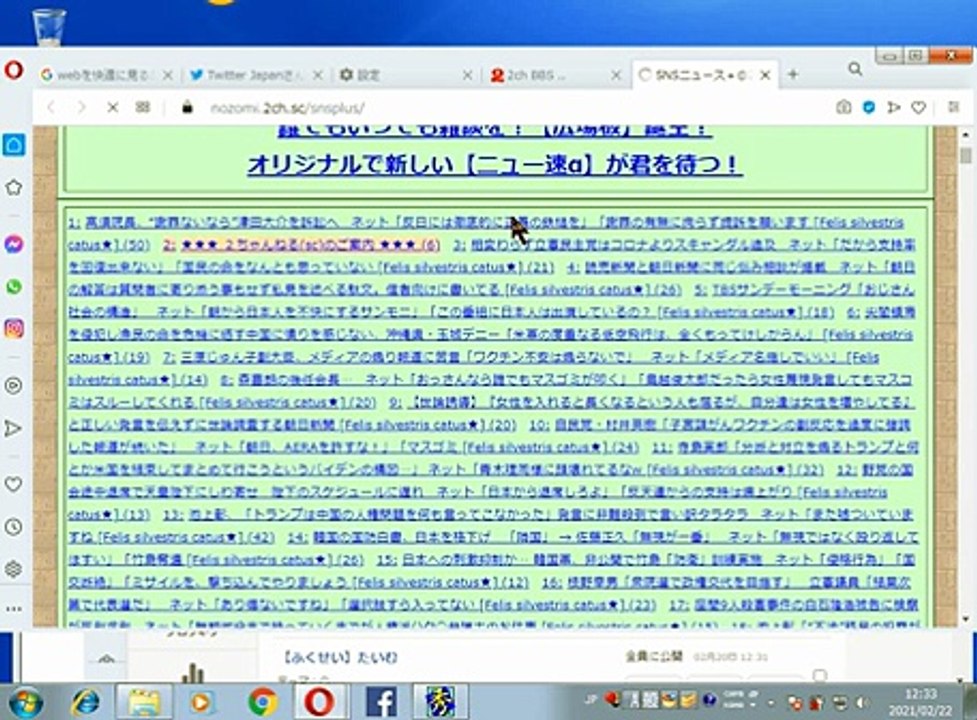Stop loading the current page
Viewport: 977px width, 720px height.
113,108
